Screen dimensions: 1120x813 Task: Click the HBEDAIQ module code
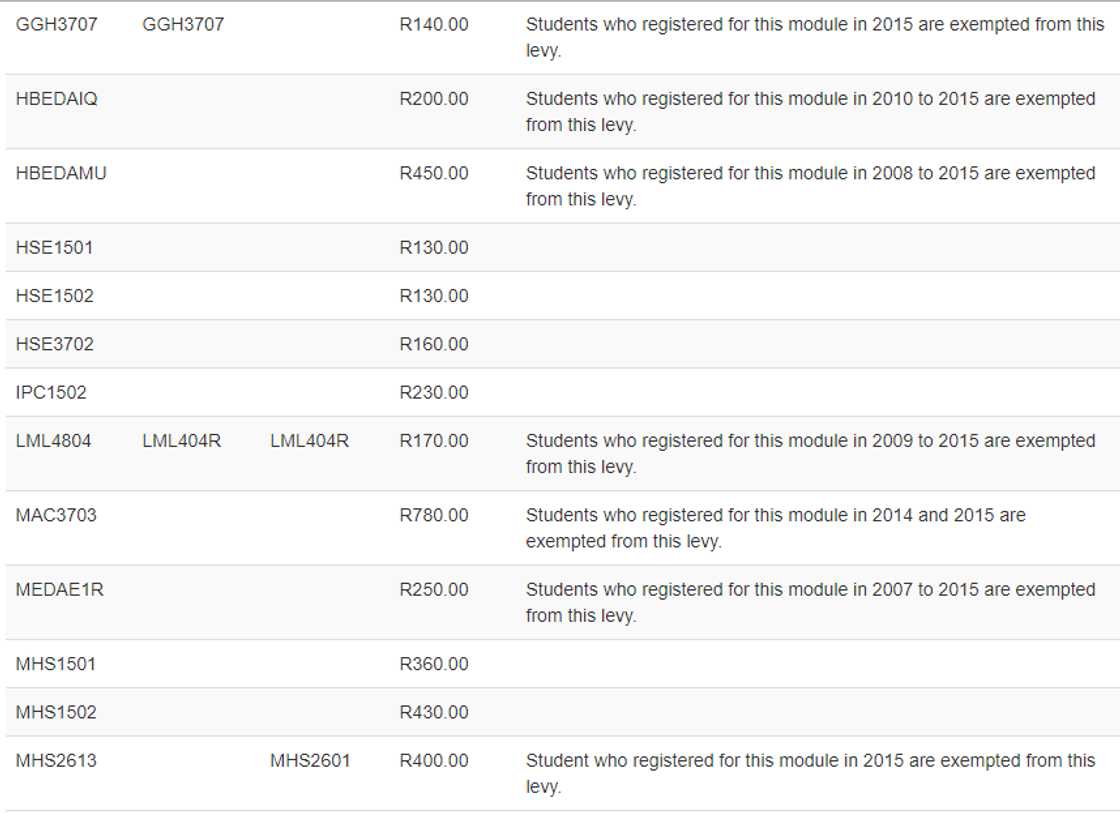57,99
